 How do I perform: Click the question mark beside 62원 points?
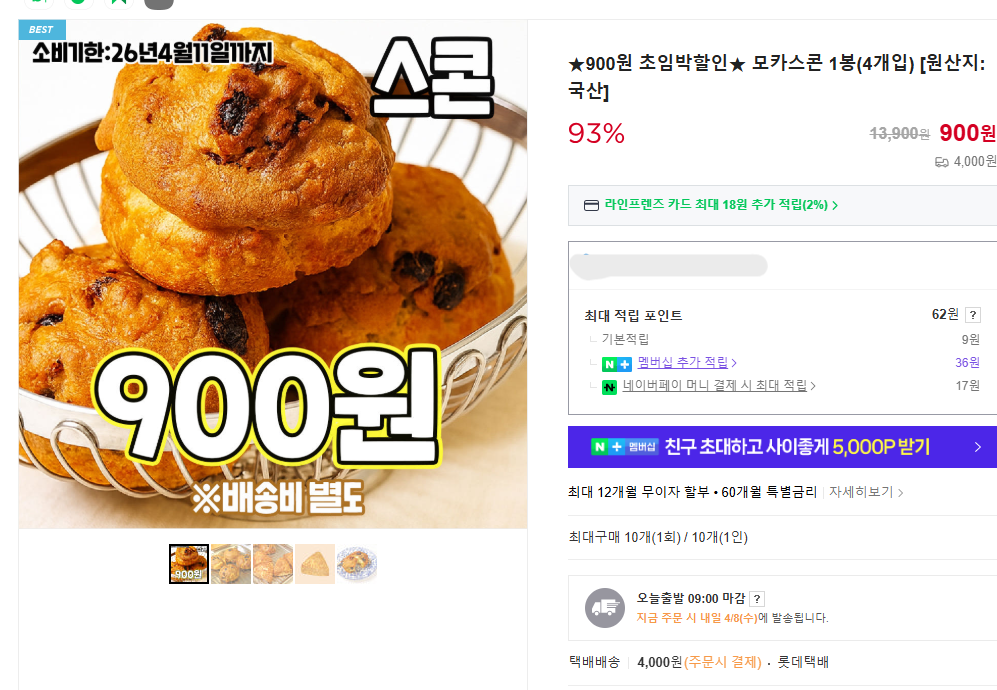click(x=972, y=315)
